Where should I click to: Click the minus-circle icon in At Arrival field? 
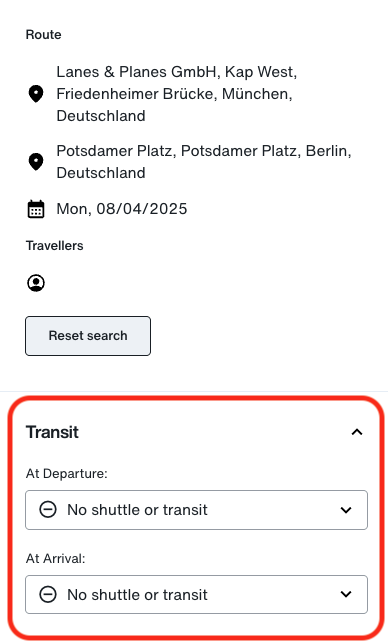48,594
